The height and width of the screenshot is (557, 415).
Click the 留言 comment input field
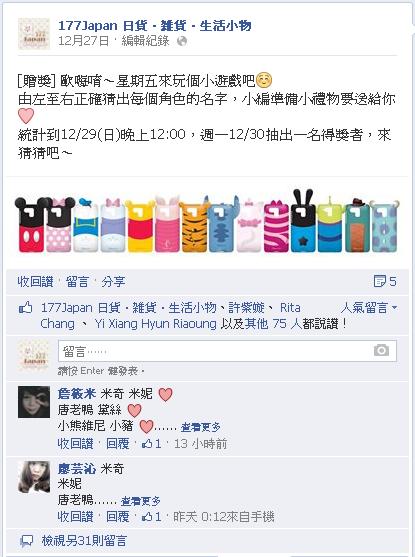pos(227,351)
